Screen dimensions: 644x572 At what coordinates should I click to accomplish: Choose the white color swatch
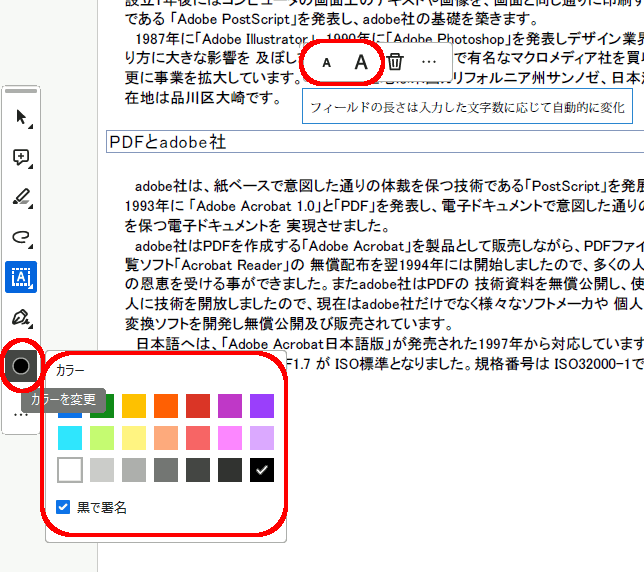[70, 469]
